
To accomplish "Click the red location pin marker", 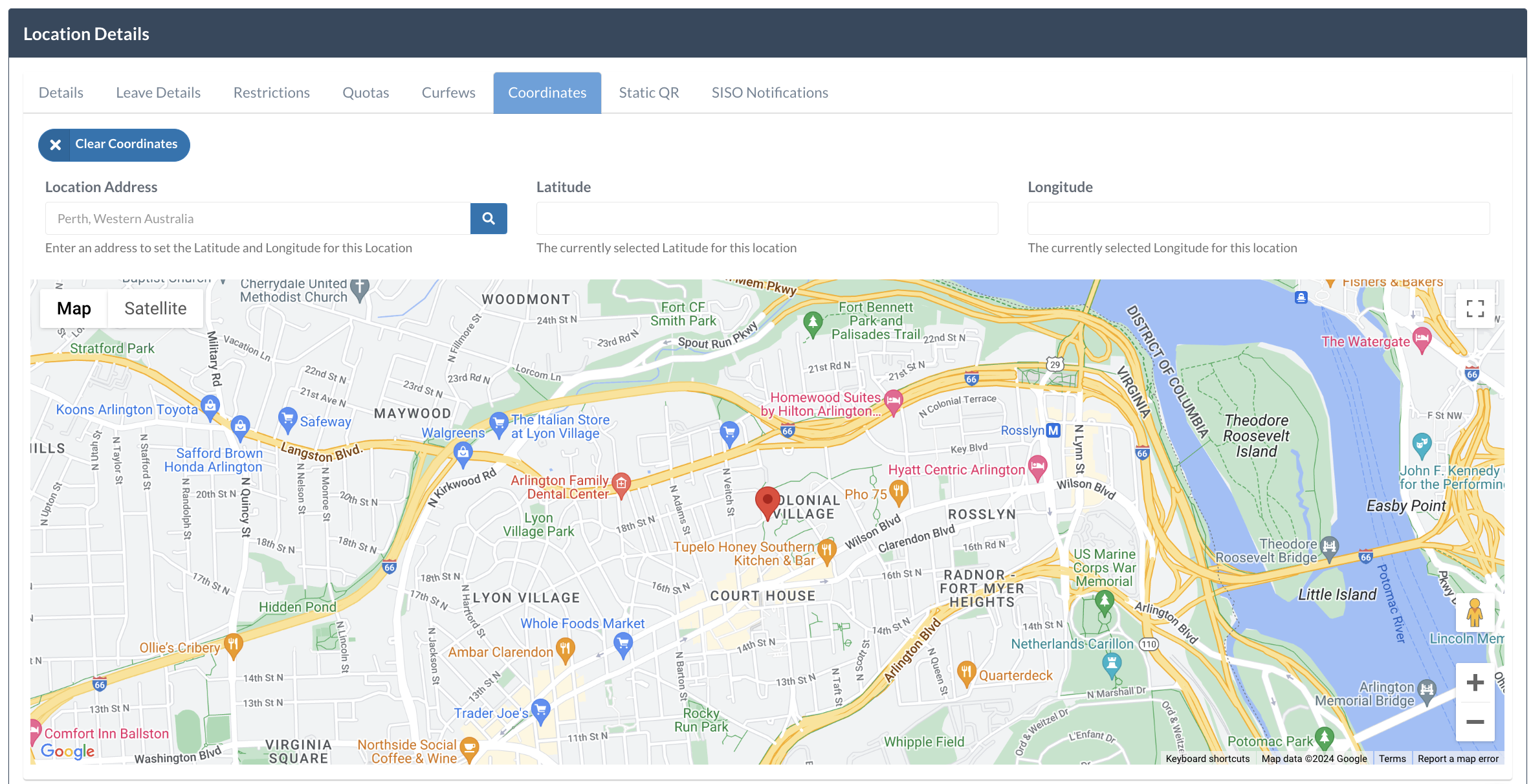I will click(x=767, y=502).
